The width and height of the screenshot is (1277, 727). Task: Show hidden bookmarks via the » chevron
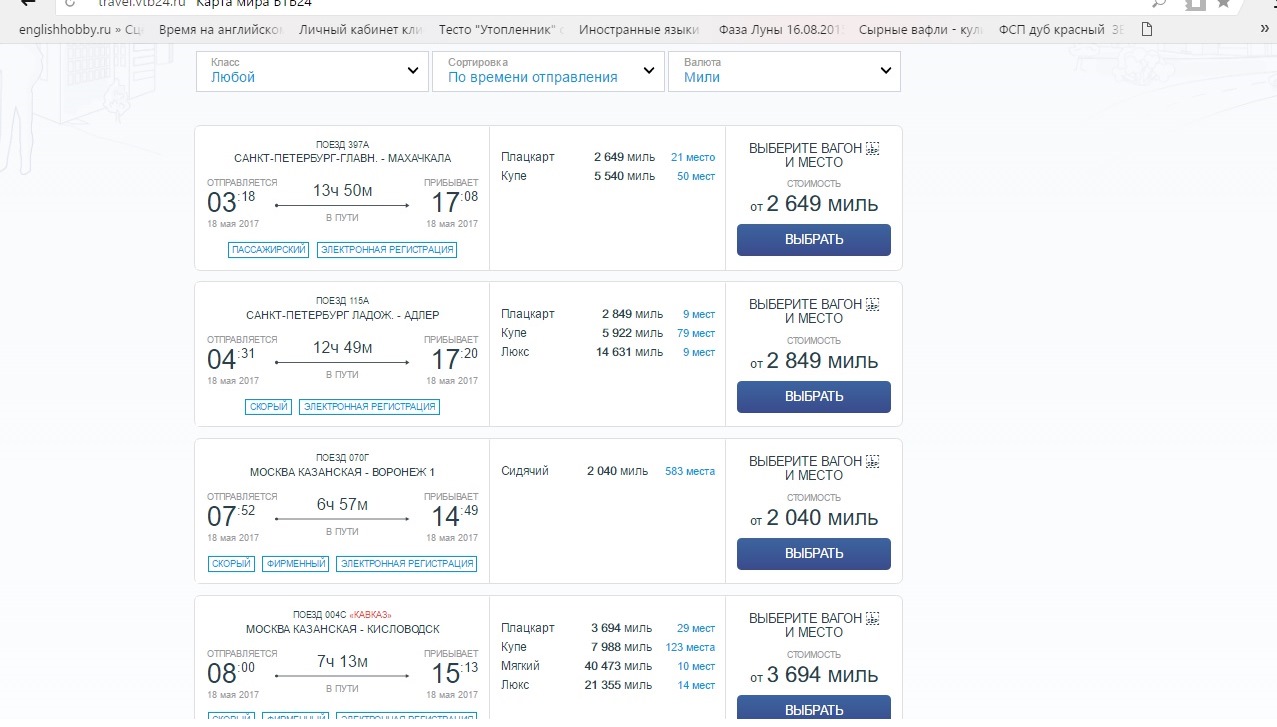point(1264,29)
